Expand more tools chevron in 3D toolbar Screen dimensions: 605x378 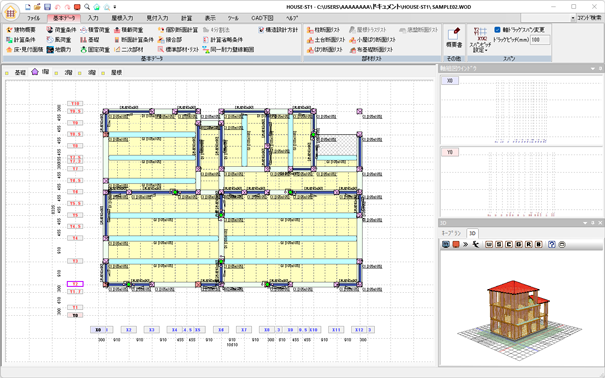465,245
